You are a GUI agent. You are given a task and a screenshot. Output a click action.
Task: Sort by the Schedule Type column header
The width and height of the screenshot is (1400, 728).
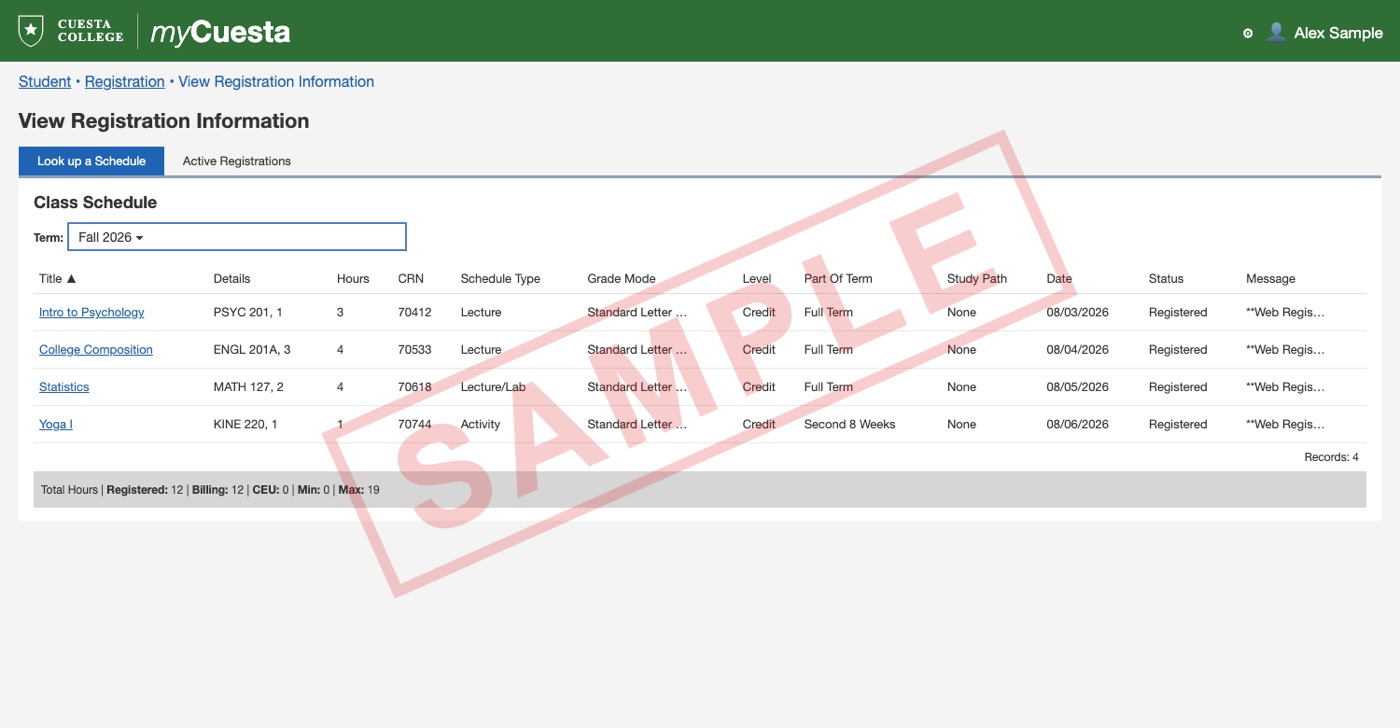[500, 279]
